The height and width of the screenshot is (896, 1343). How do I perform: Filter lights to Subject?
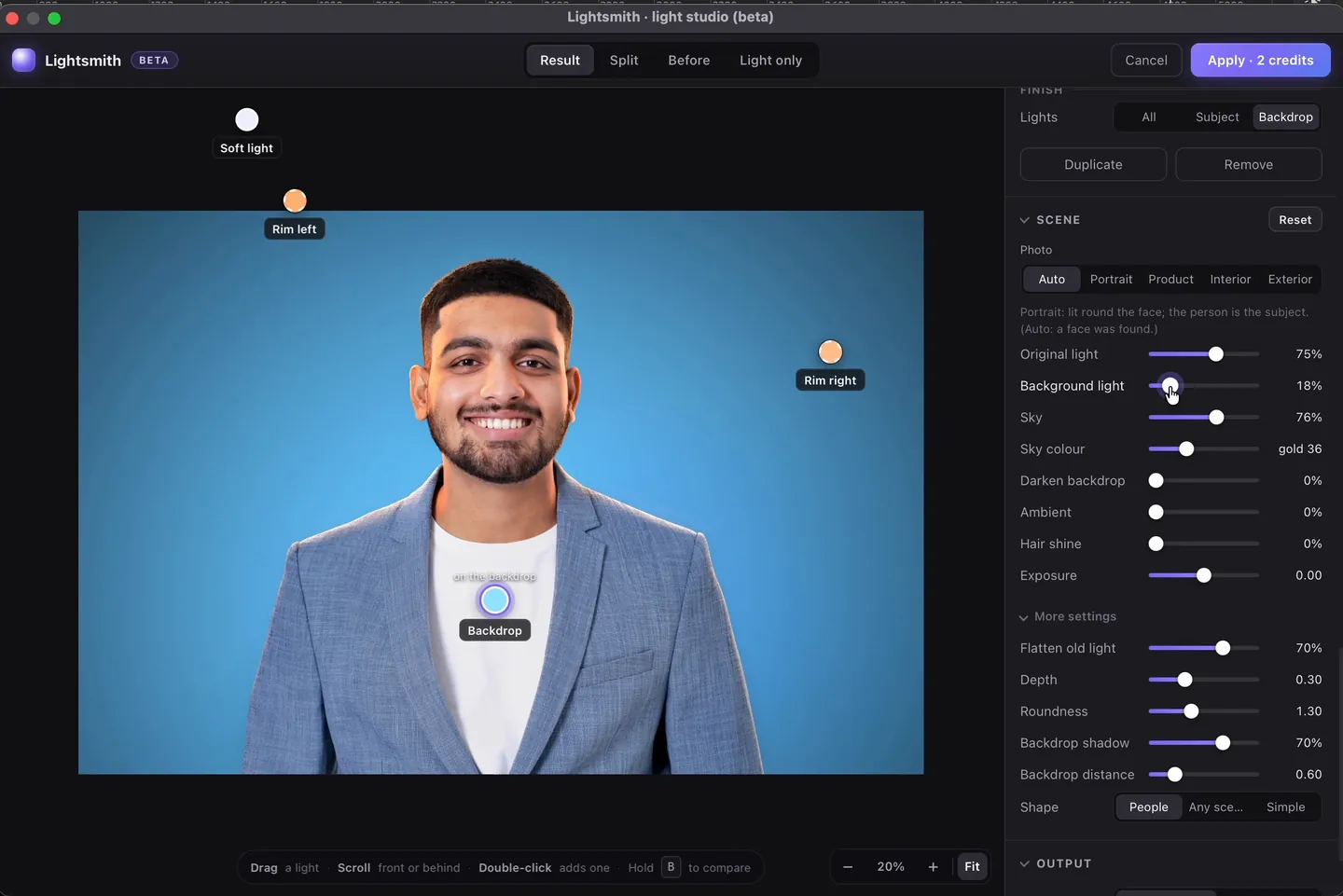[1217, 117]
